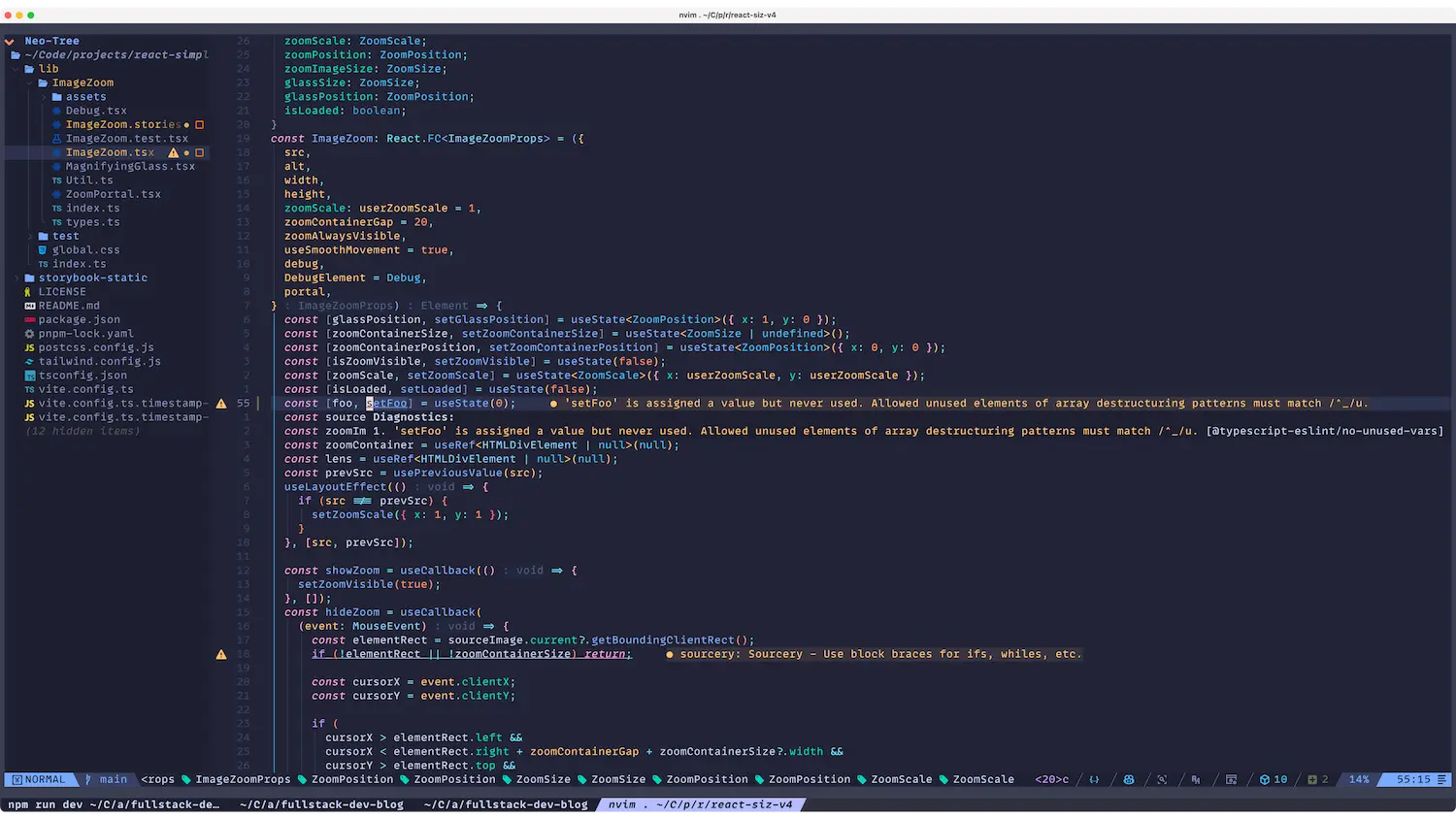Collapse the ~/Code/projects/react-simpl root folder
The image size is (1456, 819).
[16, 55]
